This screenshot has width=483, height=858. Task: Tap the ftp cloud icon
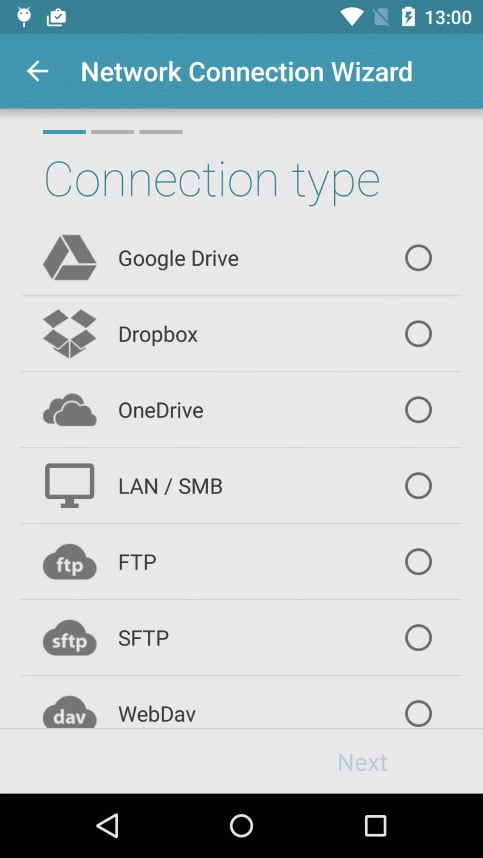(70, 562)
